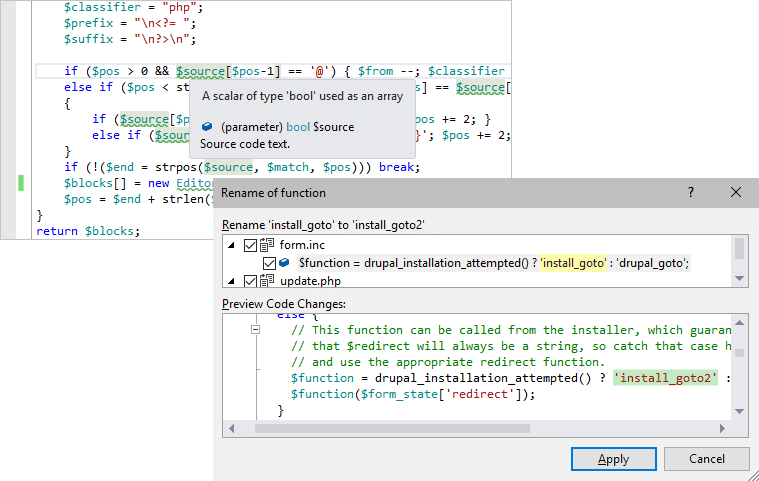The image size is (759, 481).
Task: Click 'return' in 'return $blocks;'
Action: [57, 231]
